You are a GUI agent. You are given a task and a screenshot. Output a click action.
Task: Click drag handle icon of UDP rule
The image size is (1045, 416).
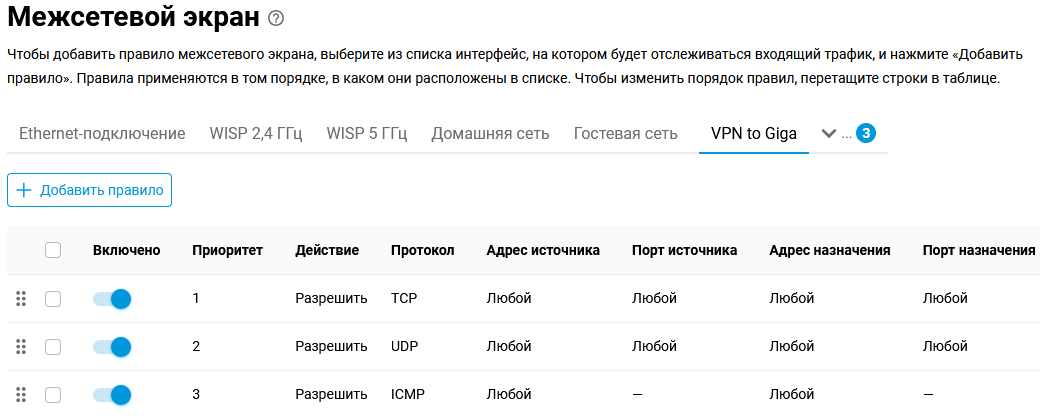20,346
